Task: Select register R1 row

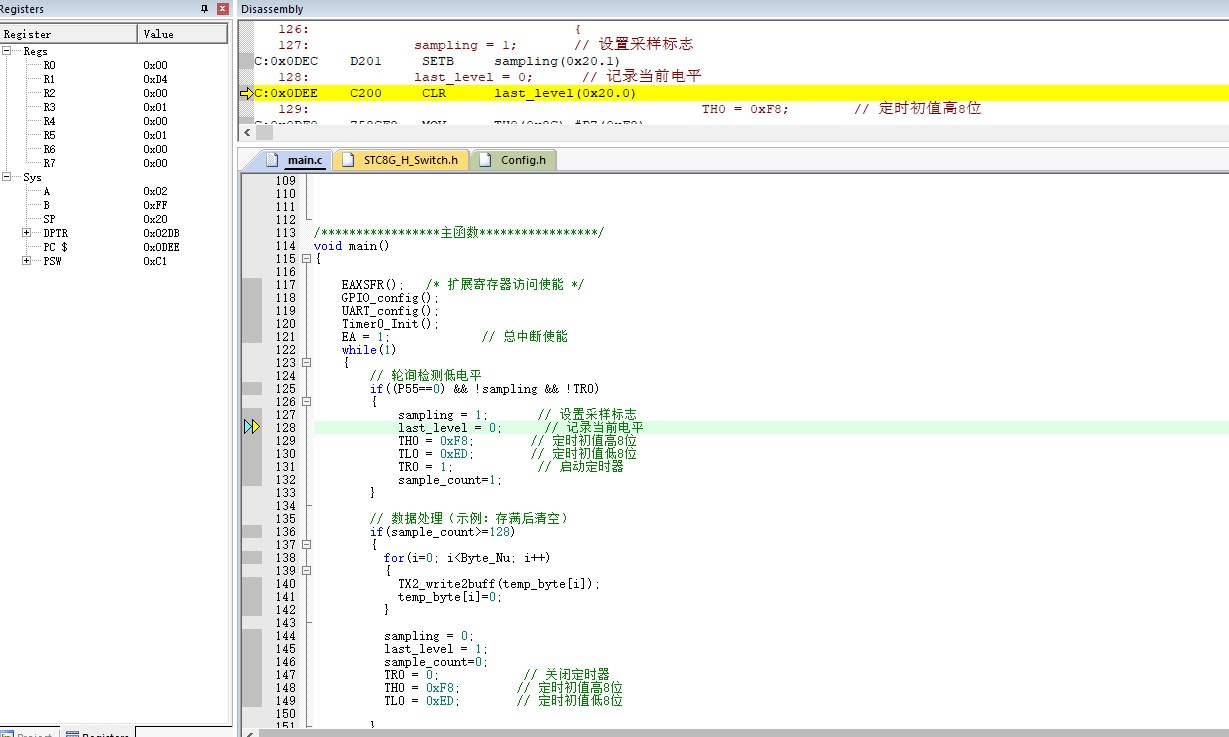Action: 114,79
